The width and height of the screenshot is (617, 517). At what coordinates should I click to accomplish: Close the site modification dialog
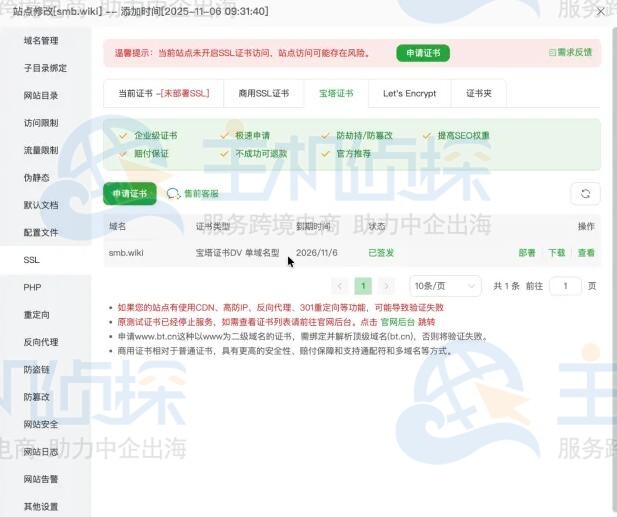click(x=601, y=12)
